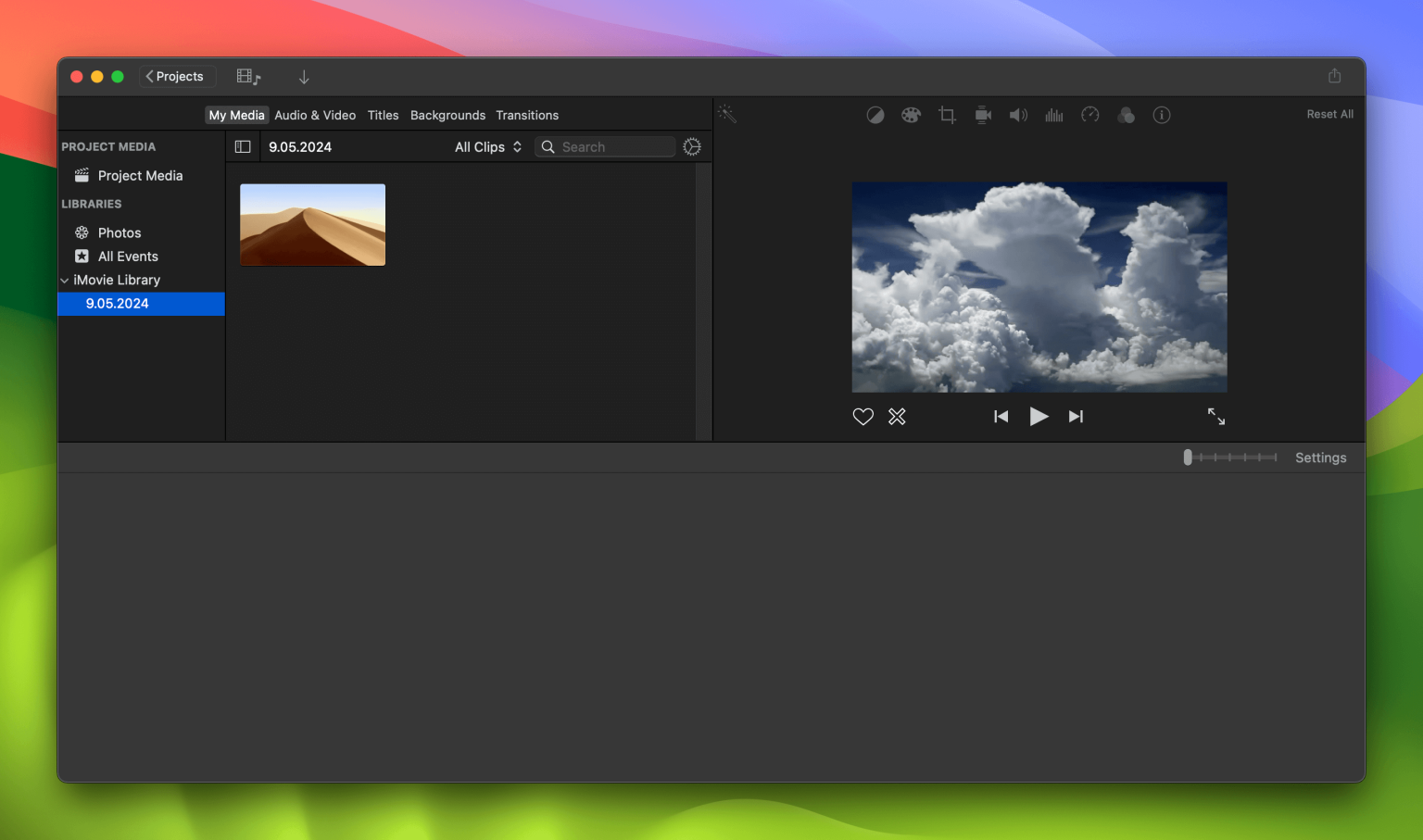Open the Volume adjustment tool
This screenshot has width=1423, height=840.
[x=1018, y=114]
